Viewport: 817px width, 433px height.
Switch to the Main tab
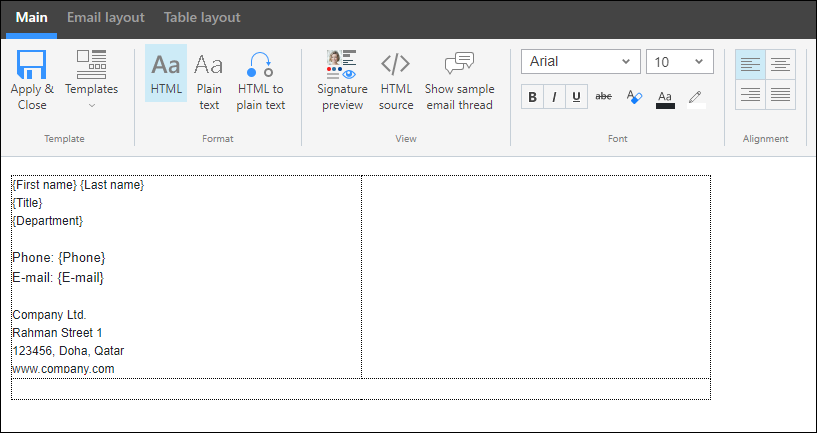pyautogui.click(x=31, y=17)
